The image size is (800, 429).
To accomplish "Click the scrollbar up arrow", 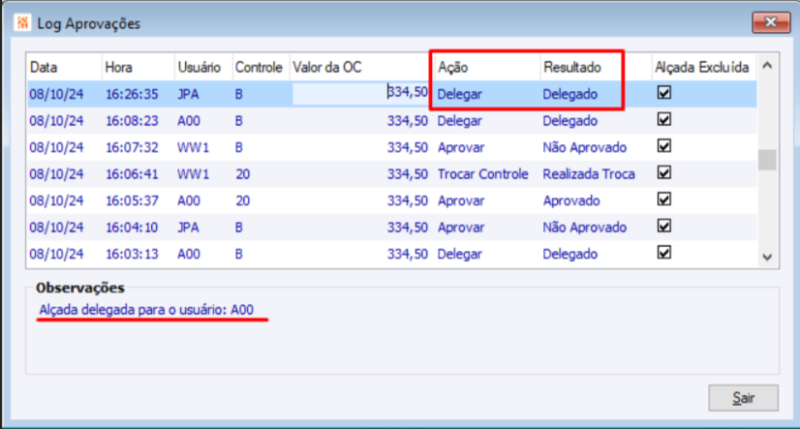I will tap(767, 65).
